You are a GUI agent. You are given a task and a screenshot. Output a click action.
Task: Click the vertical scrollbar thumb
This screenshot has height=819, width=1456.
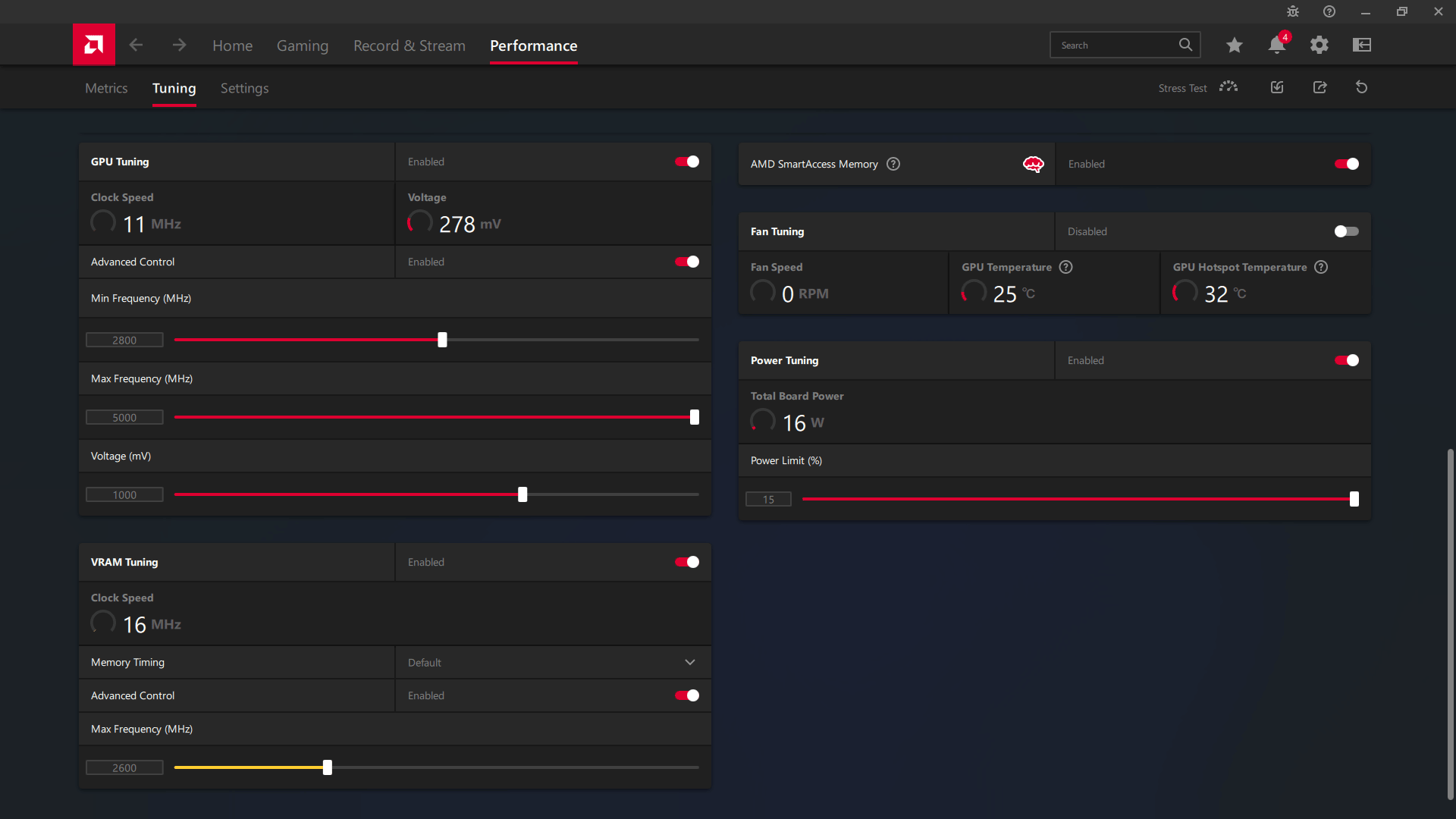pos(1450,624)
